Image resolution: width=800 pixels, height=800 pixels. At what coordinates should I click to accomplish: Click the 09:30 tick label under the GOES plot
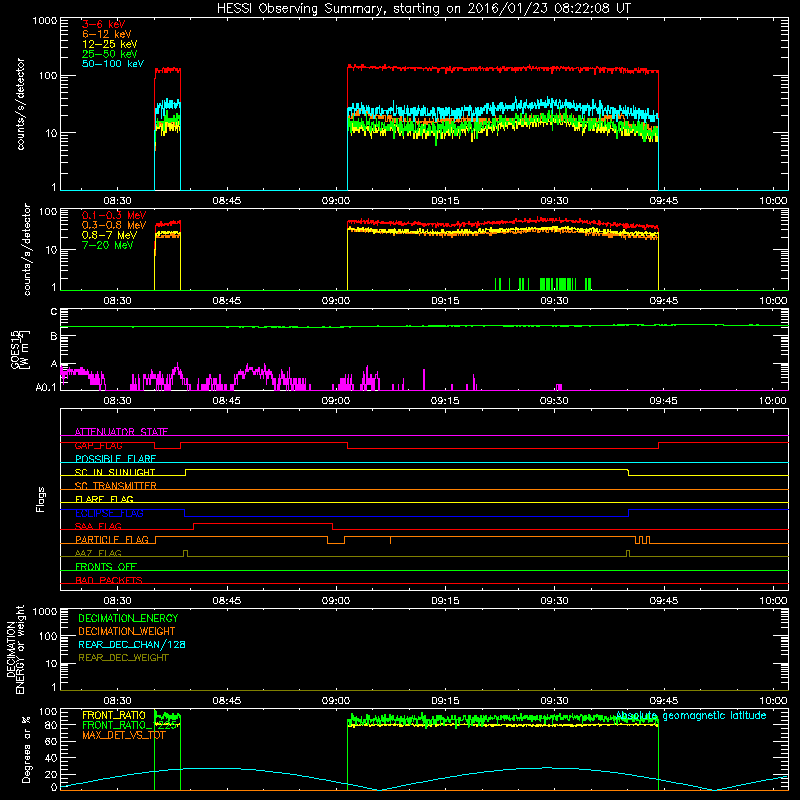[554, 401]
